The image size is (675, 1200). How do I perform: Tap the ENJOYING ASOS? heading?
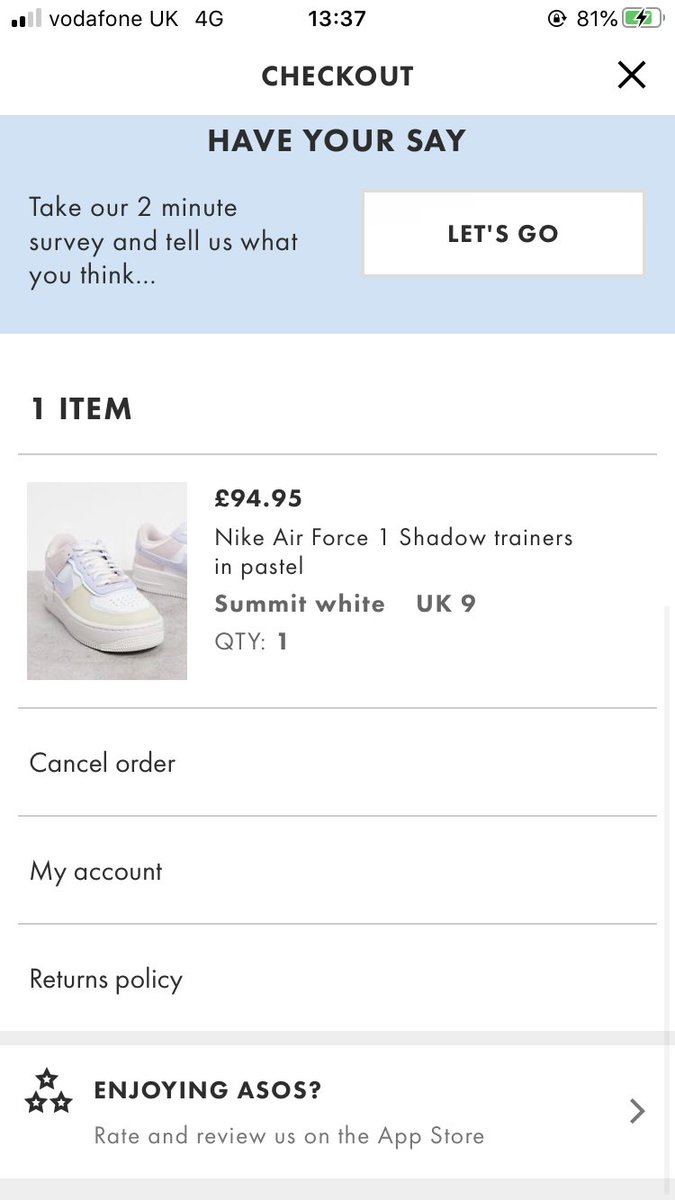click(208, 1090)
